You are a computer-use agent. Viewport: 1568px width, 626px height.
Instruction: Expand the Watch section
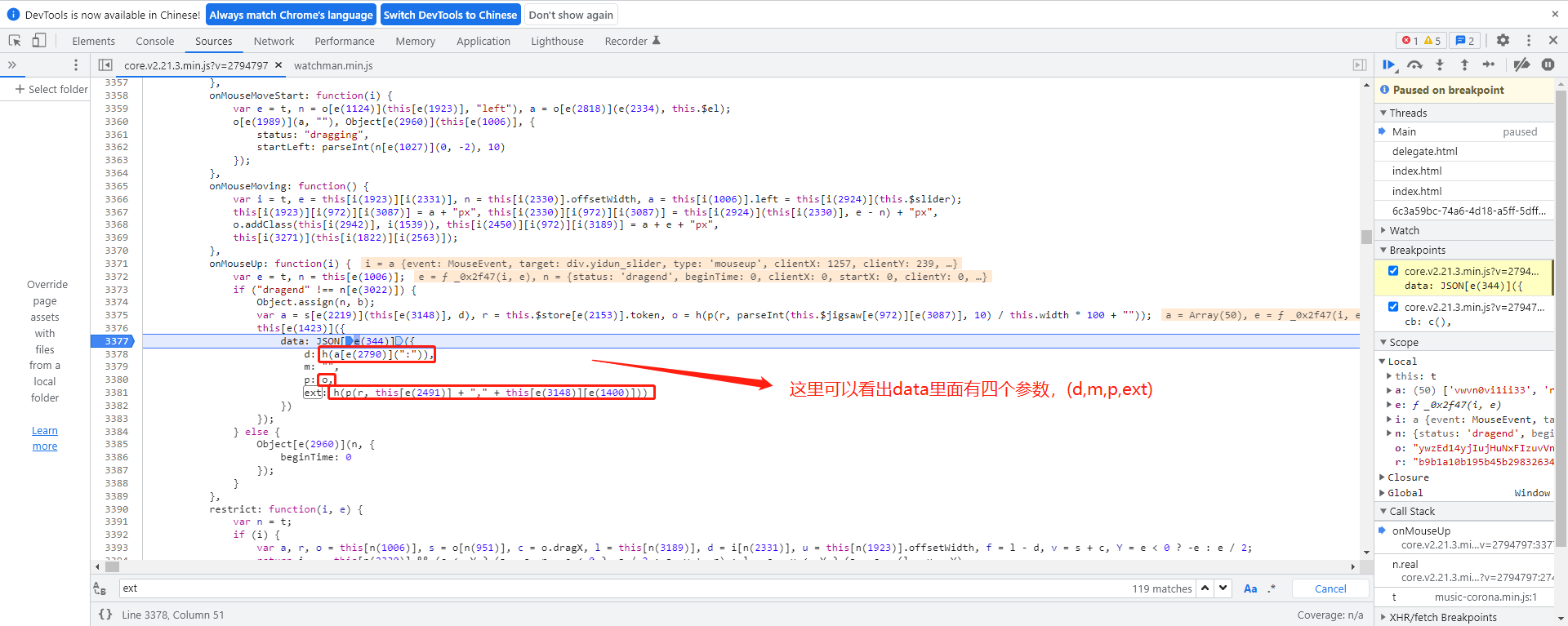[1404, 231]
